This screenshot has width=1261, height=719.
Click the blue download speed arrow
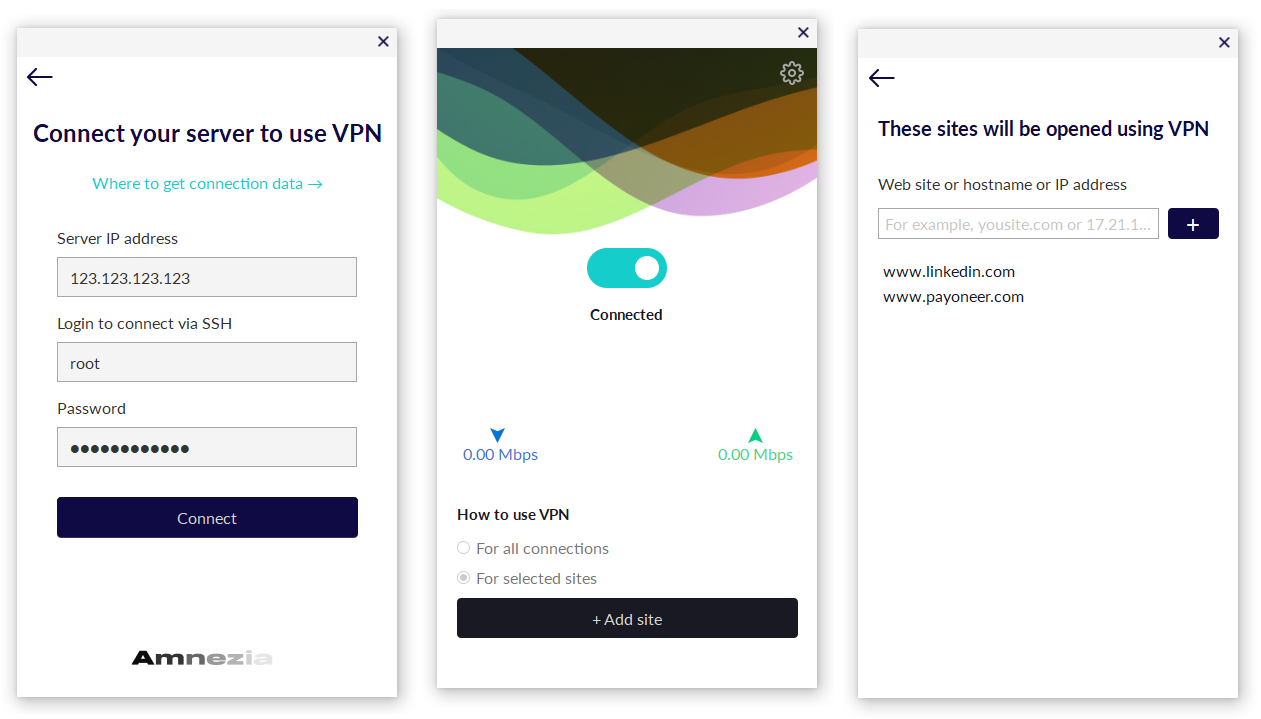coord(498,435)
